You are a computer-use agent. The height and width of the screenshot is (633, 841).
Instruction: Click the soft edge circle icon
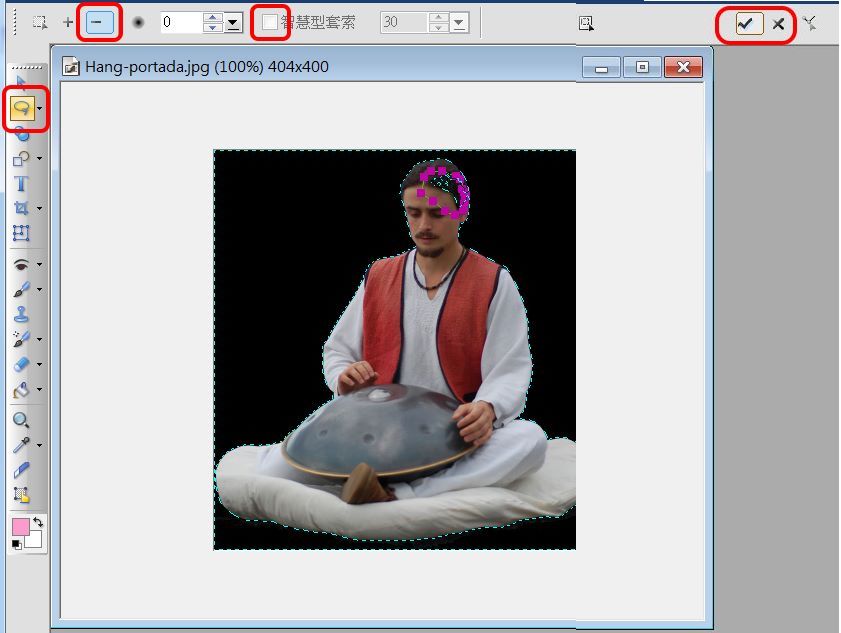pyautogui.click(x=138, y=23)
